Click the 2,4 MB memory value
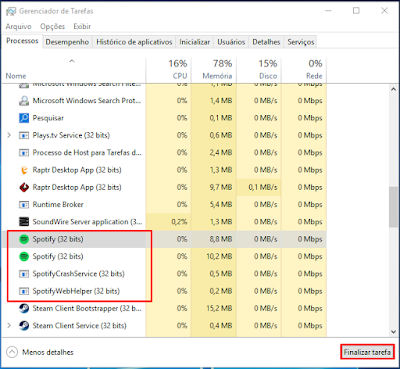 [x=221, y=153]
